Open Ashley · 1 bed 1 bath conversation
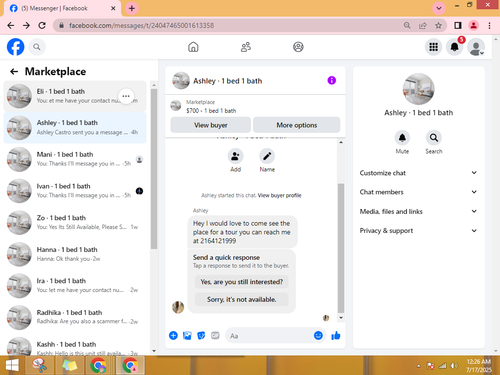This screenshot has height=375, width=500. (75, 128)
